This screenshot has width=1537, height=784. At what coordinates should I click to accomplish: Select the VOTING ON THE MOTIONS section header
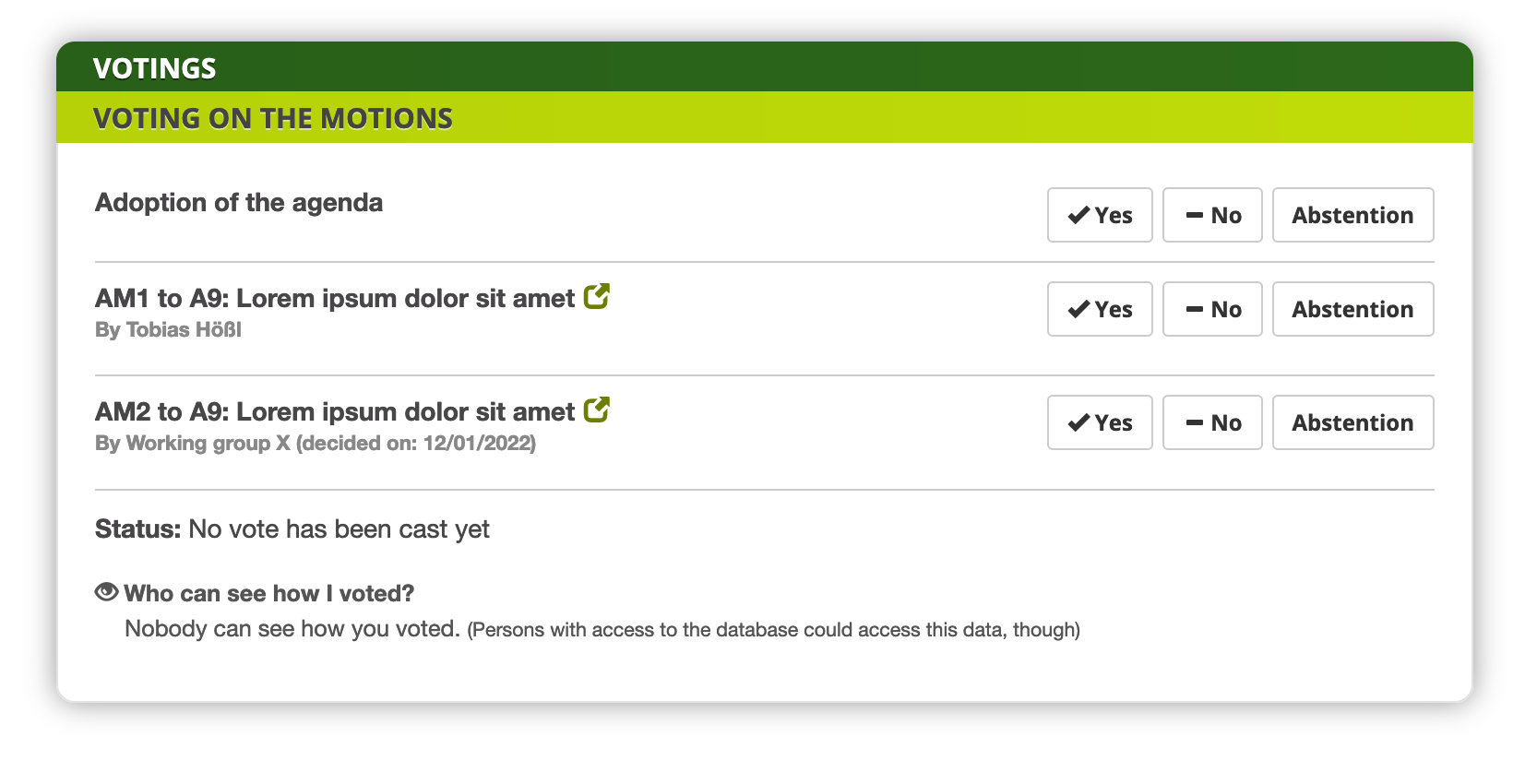click(x=273, y=118)
